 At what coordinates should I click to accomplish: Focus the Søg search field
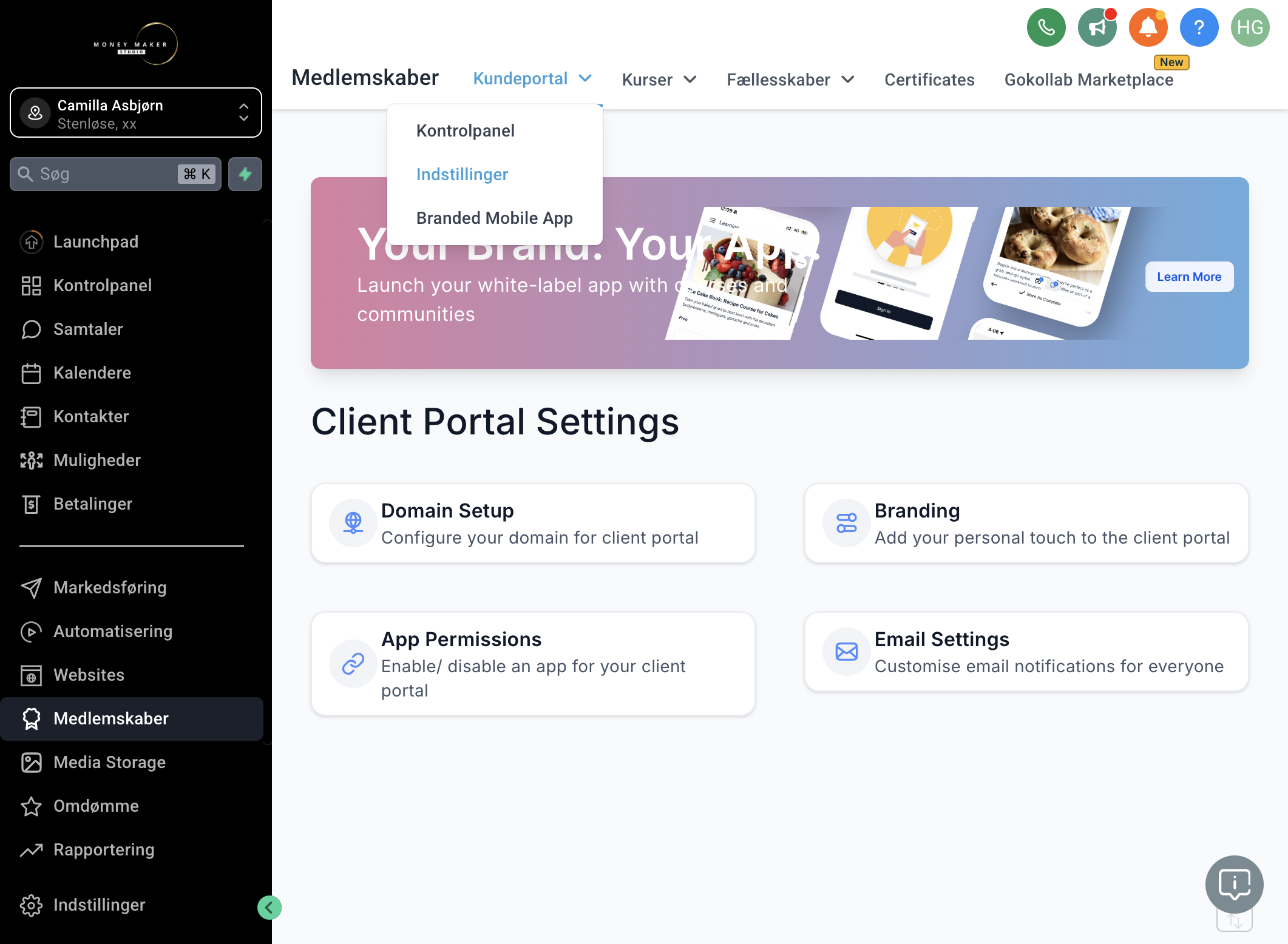tap(115, 174)
